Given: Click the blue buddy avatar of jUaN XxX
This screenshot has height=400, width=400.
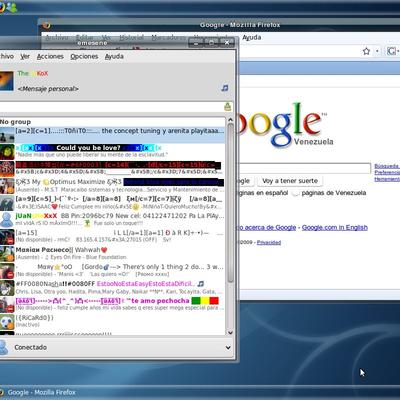Looking at the screenshot, I should click(x=7, y=219).
